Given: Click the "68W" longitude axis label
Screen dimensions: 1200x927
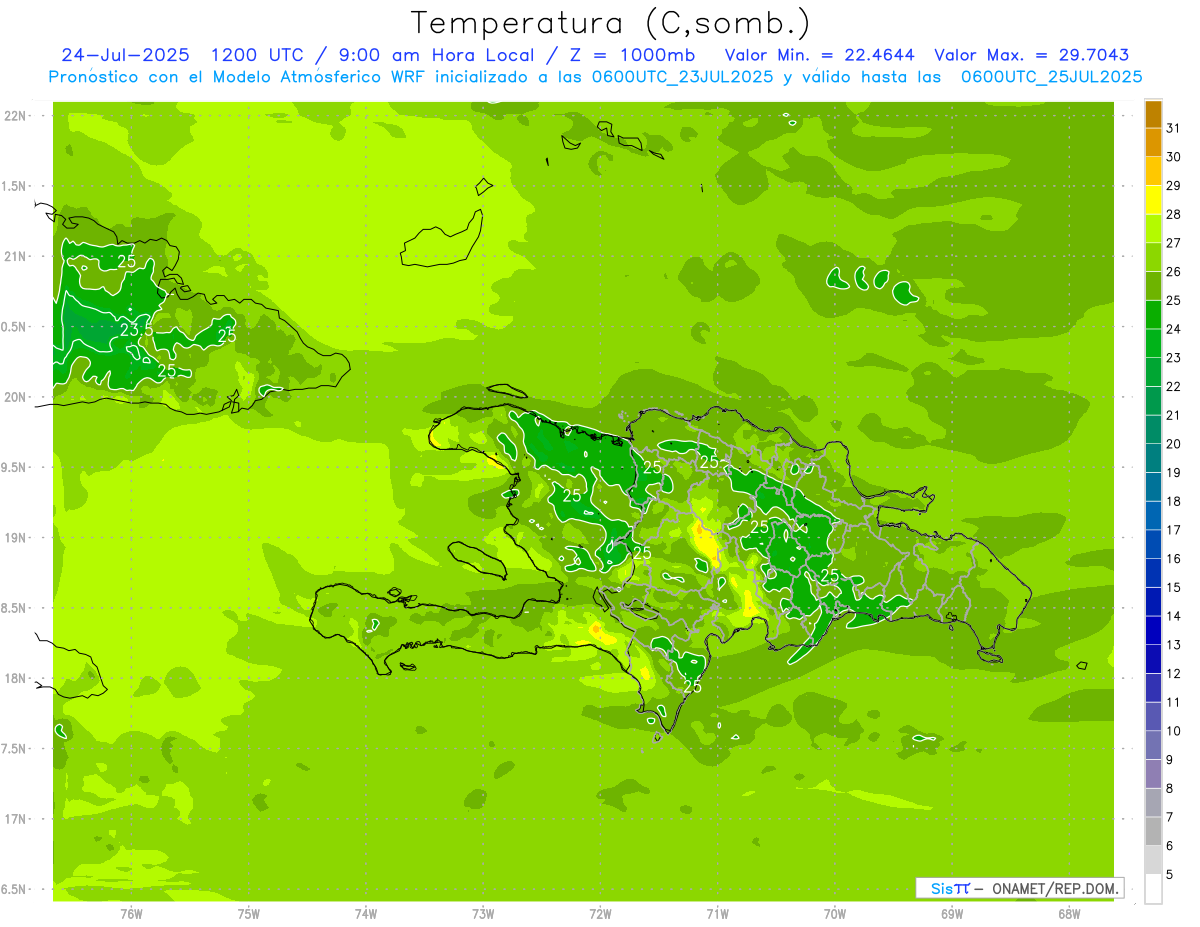Looking at the screenshot, I should point(1069,914).
